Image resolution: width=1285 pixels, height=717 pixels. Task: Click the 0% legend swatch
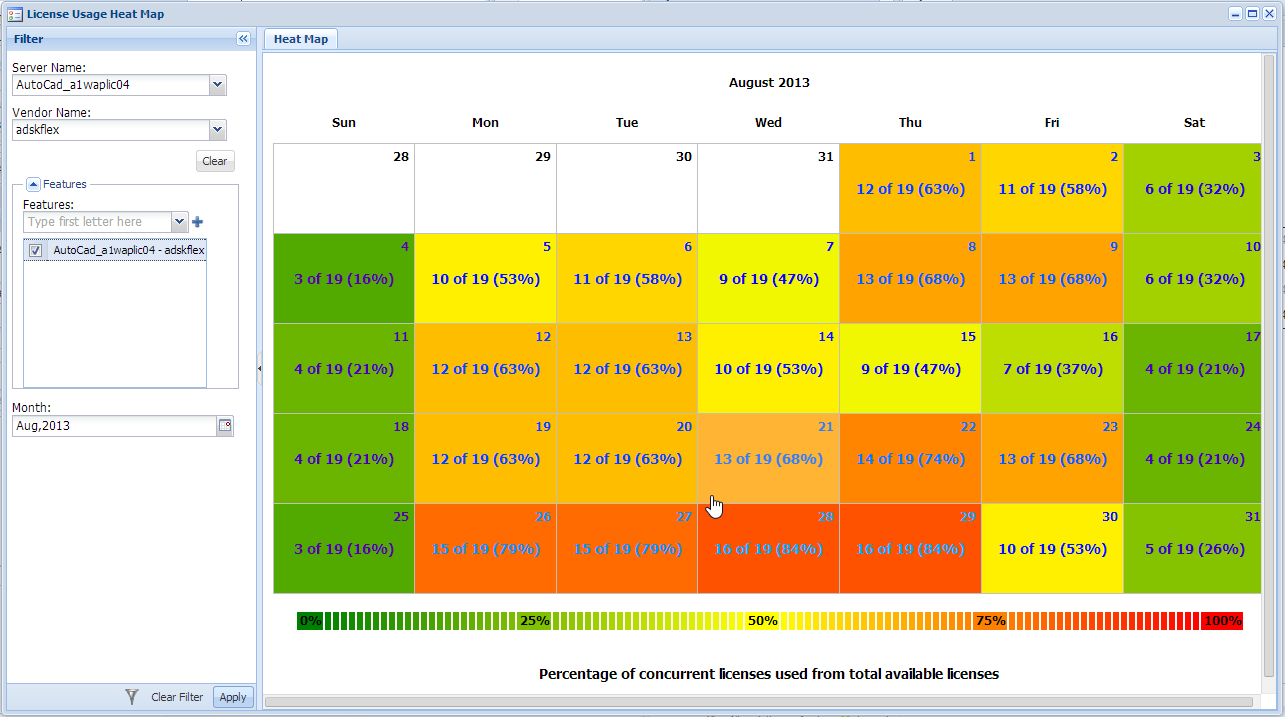(310, 621)
